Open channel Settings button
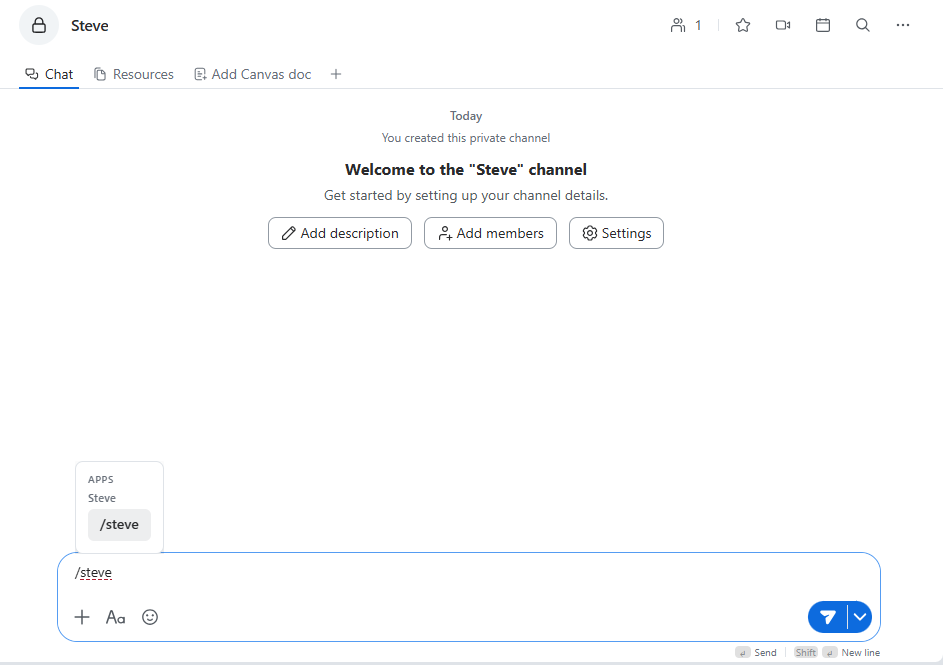The height and width of the screenshot is (665, 943). tap(616, 233)
